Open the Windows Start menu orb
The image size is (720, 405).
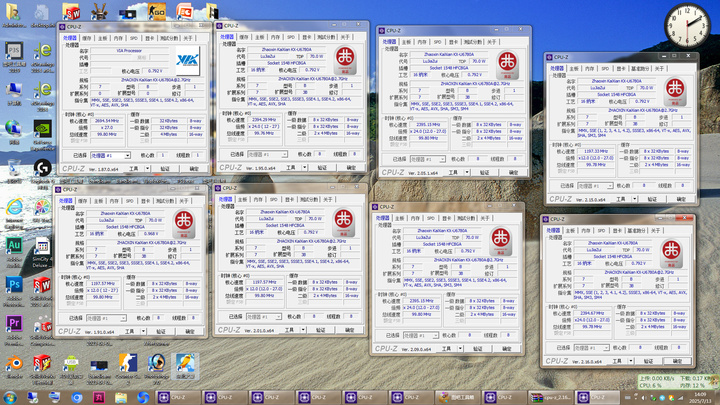click(x=10, y=396)
